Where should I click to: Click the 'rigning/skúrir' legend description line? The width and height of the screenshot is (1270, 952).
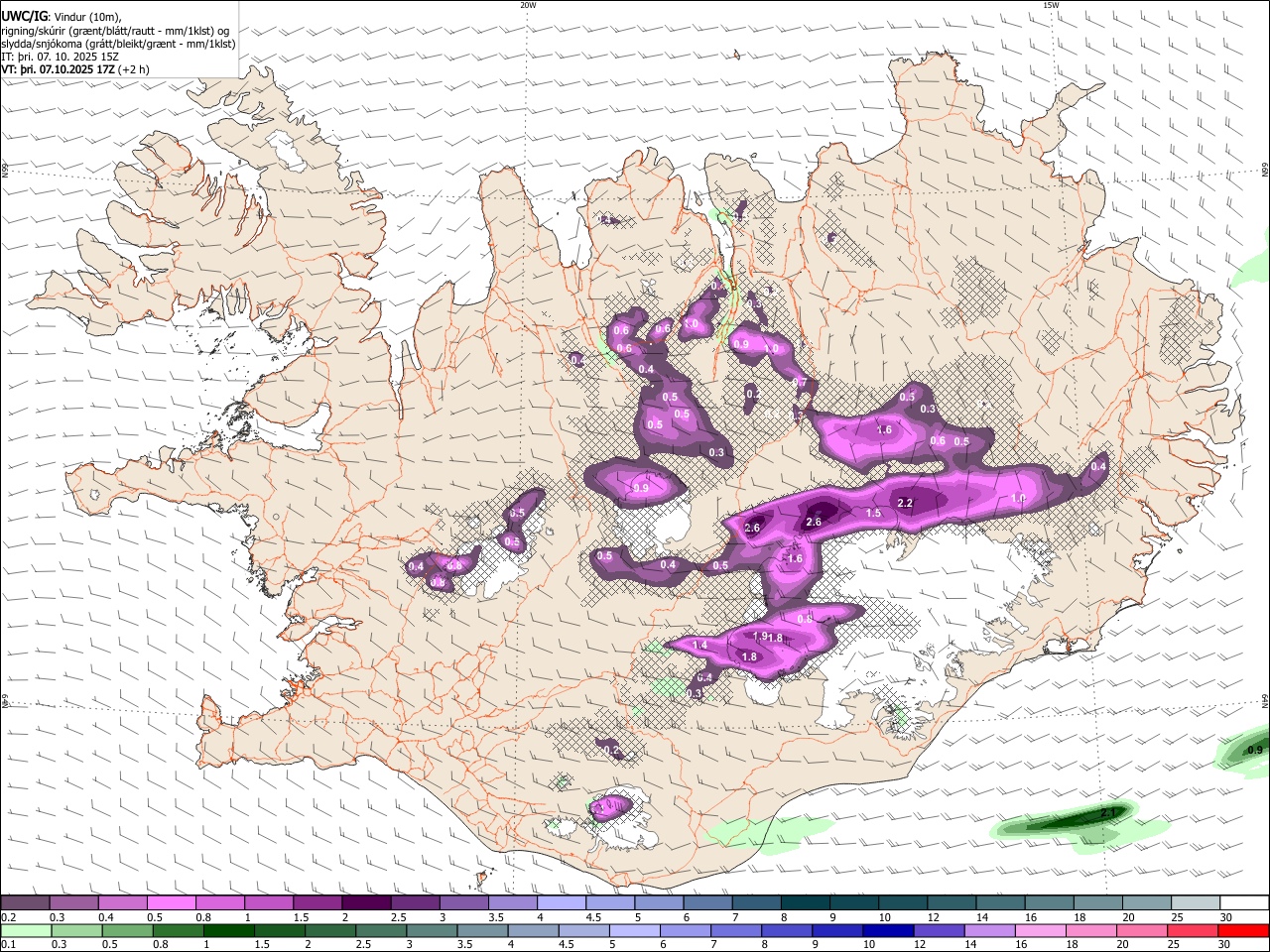116,30
